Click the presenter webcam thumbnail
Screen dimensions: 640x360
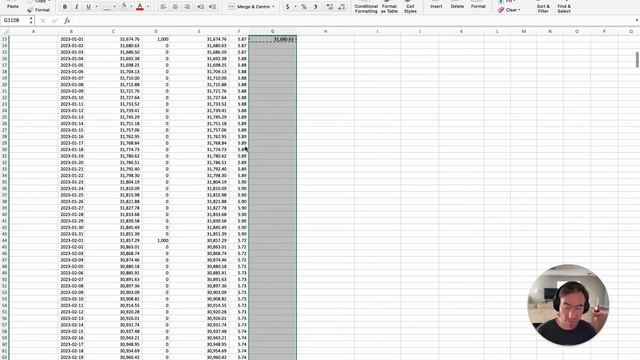pyautogui.click(x=568, y=305)
